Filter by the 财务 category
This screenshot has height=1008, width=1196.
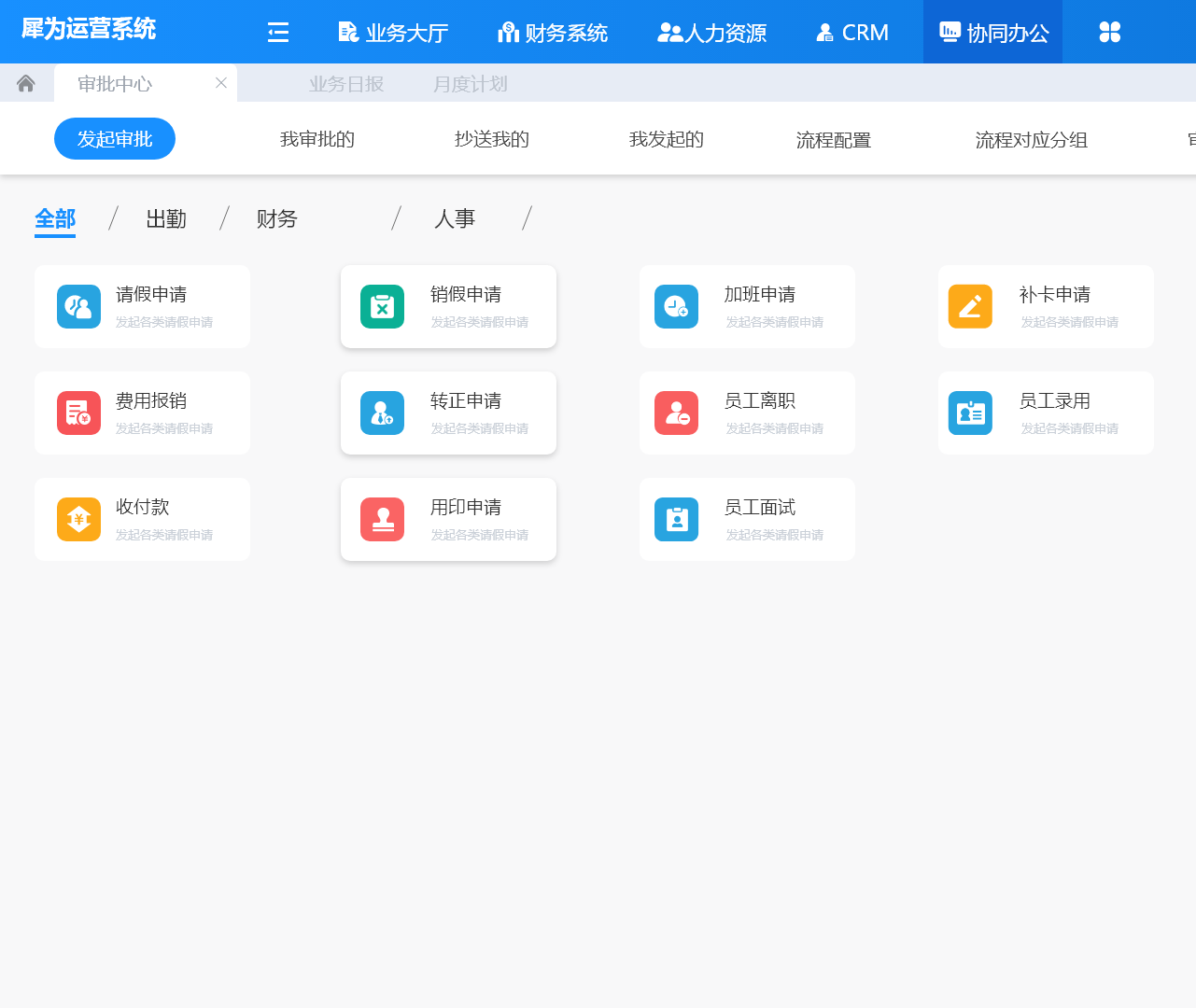pyautogui.click(x=276, y=218)
